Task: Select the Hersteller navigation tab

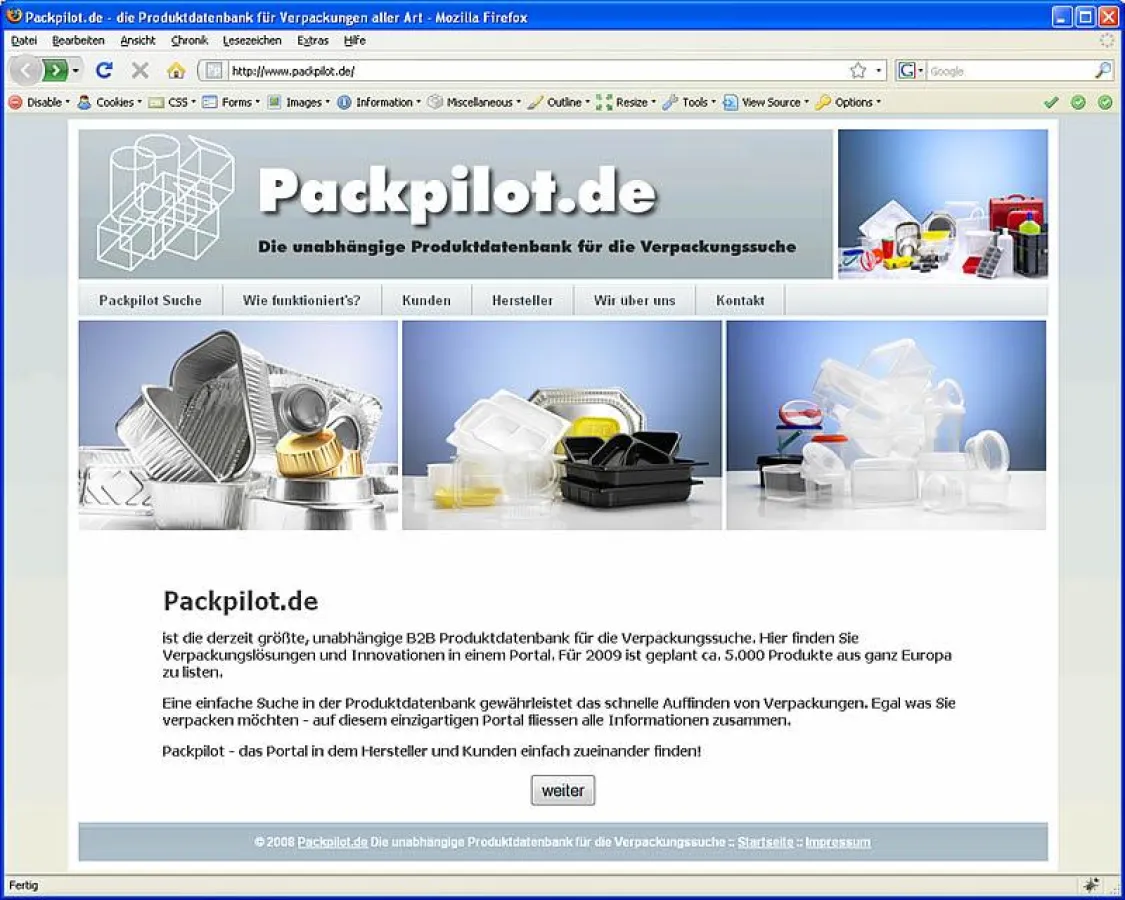Action: tap(522, 300)
